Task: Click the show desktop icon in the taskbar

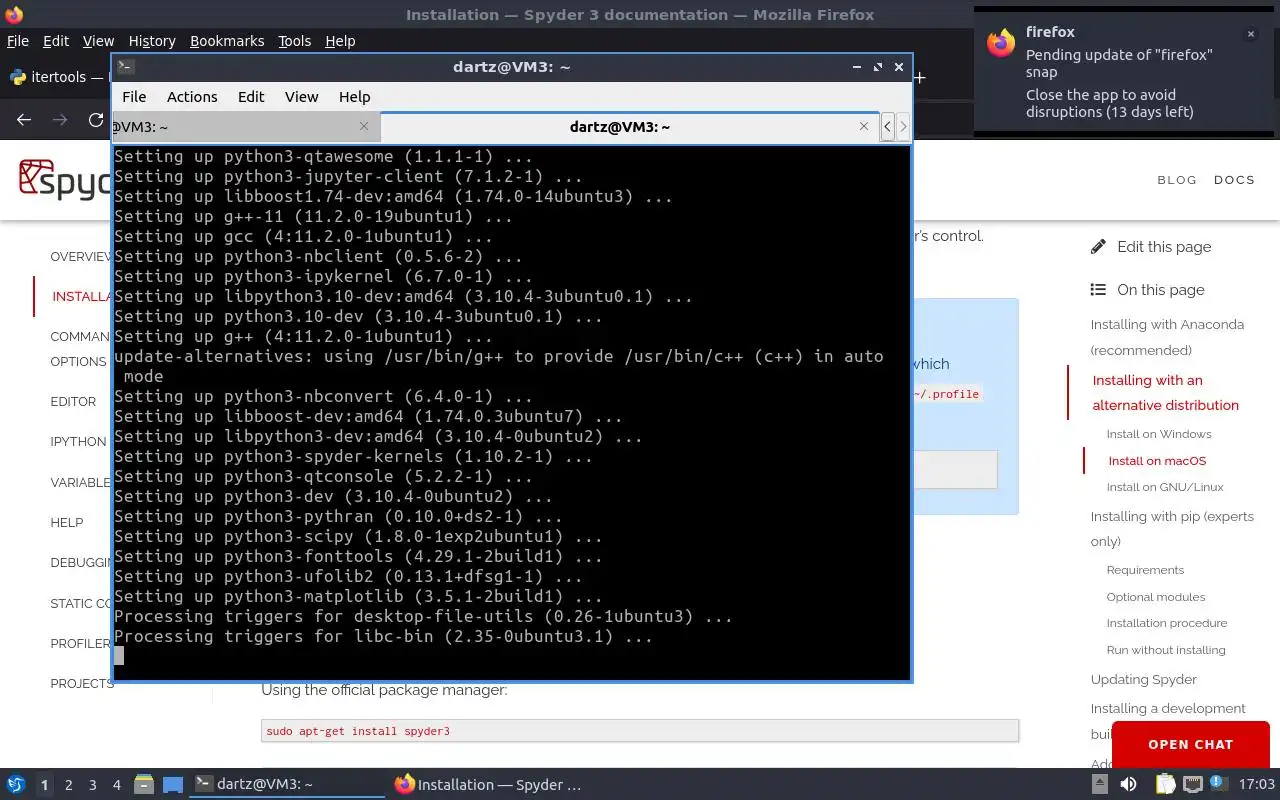Action: click(x=173, y=785)
